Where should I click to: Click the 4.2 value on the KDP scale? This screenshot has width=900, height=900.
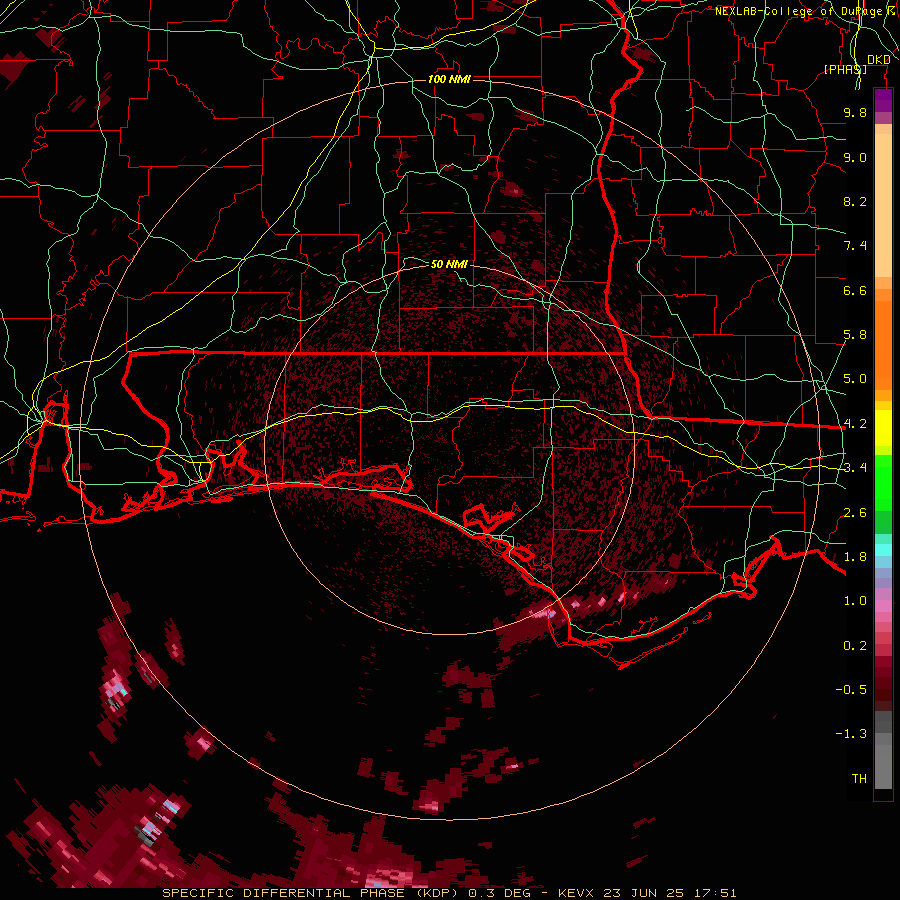pyautogui.click(x=855, y=424)
